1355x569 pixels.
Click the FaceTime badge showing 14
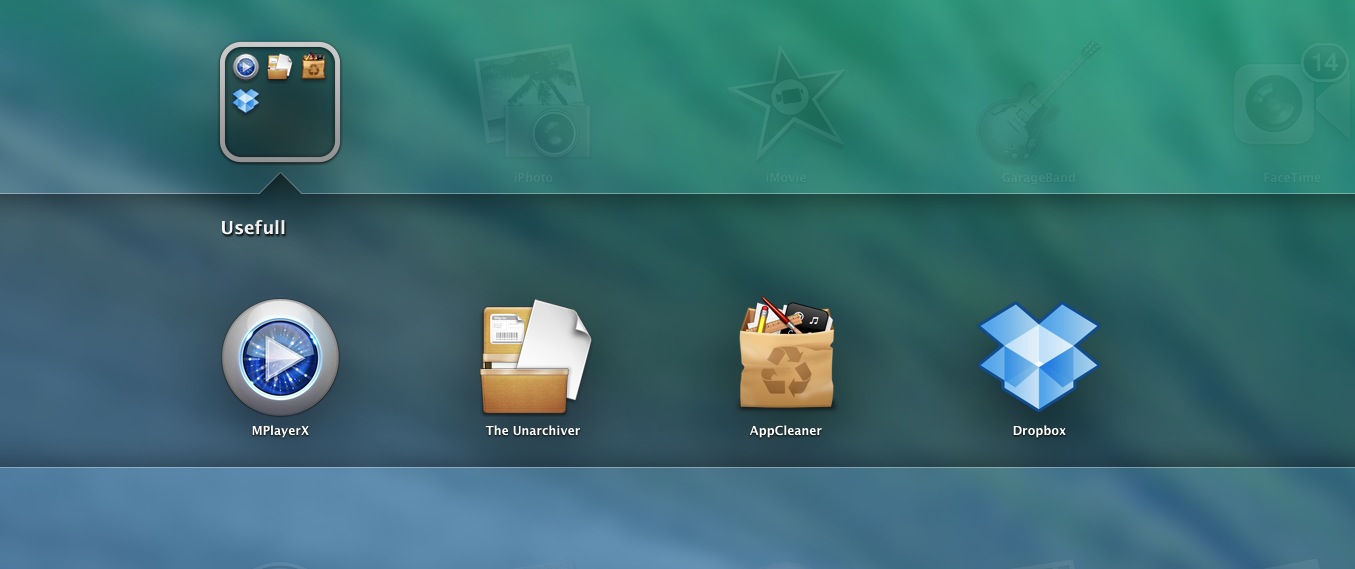click(1325, 64)
